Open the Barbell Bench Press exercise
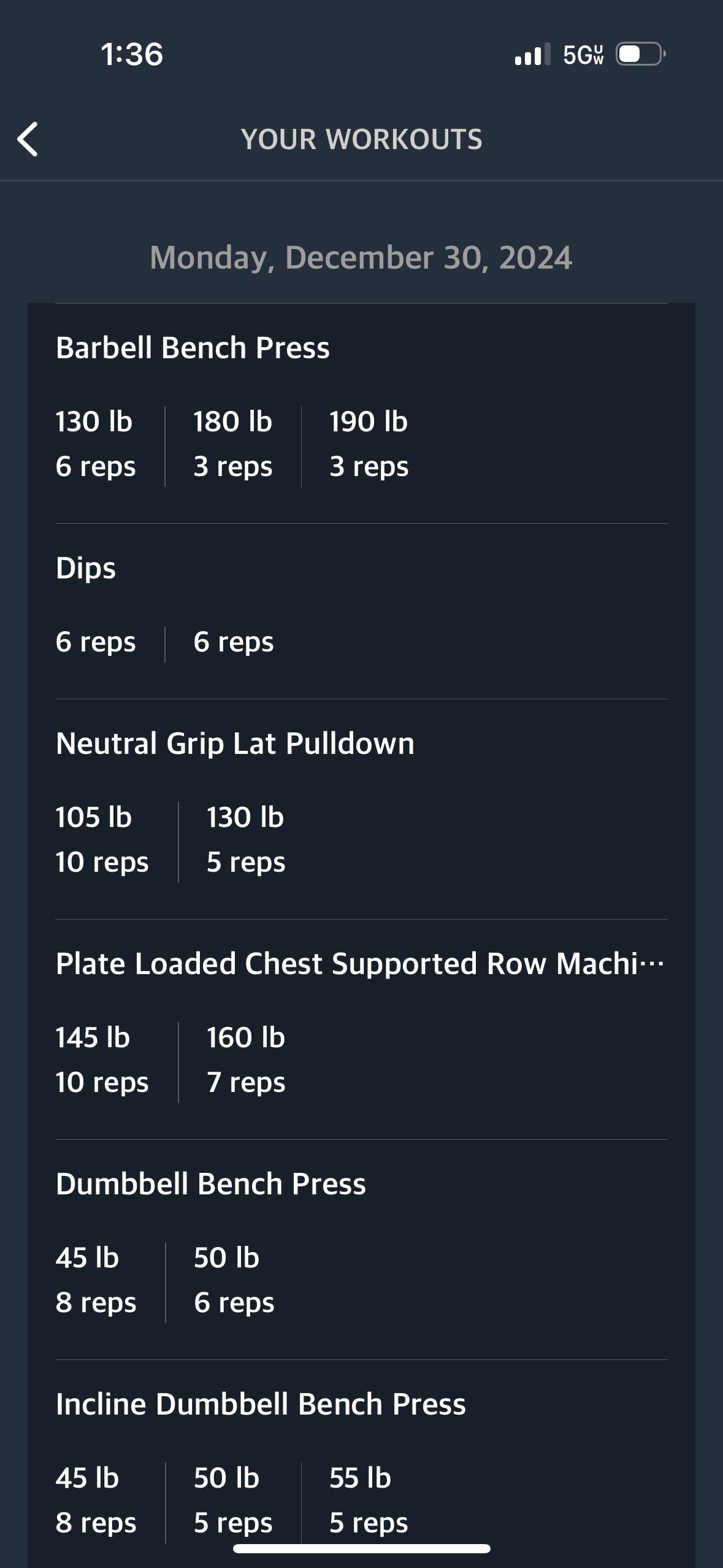The width and height of the screenshot is (723, 1568). [193, 348]
